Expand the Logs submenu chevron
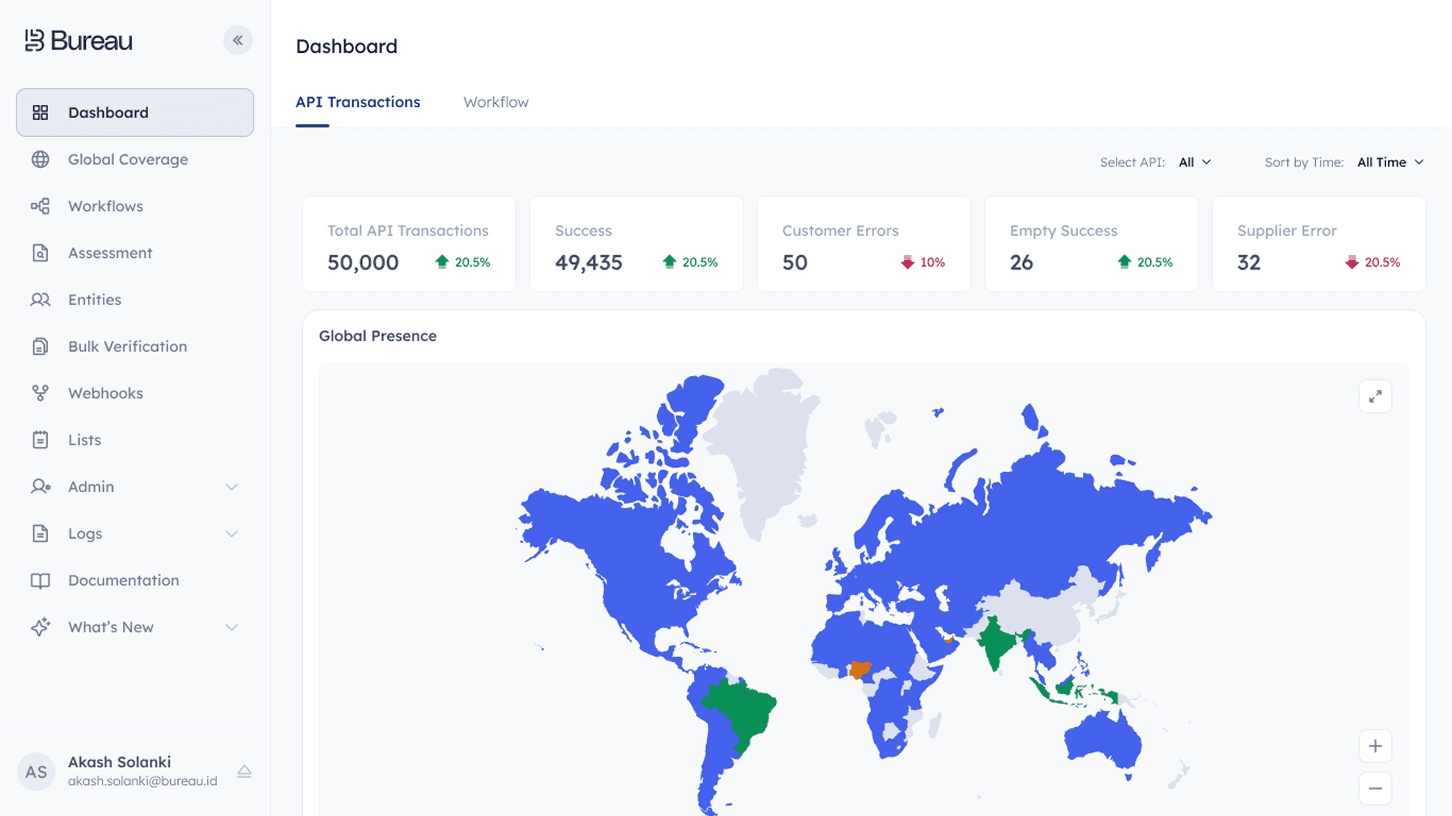Viewport: 1452px width, 816px height. point(231,534)
